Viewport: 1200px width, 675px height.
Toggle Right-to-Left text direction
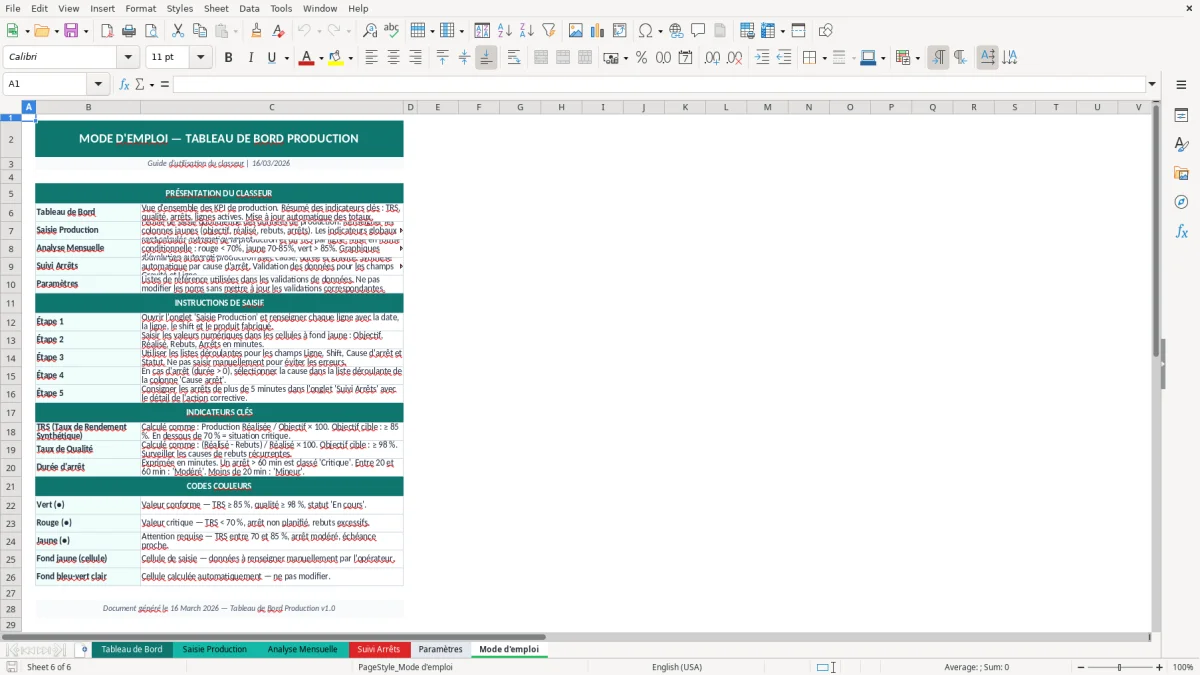960,58
